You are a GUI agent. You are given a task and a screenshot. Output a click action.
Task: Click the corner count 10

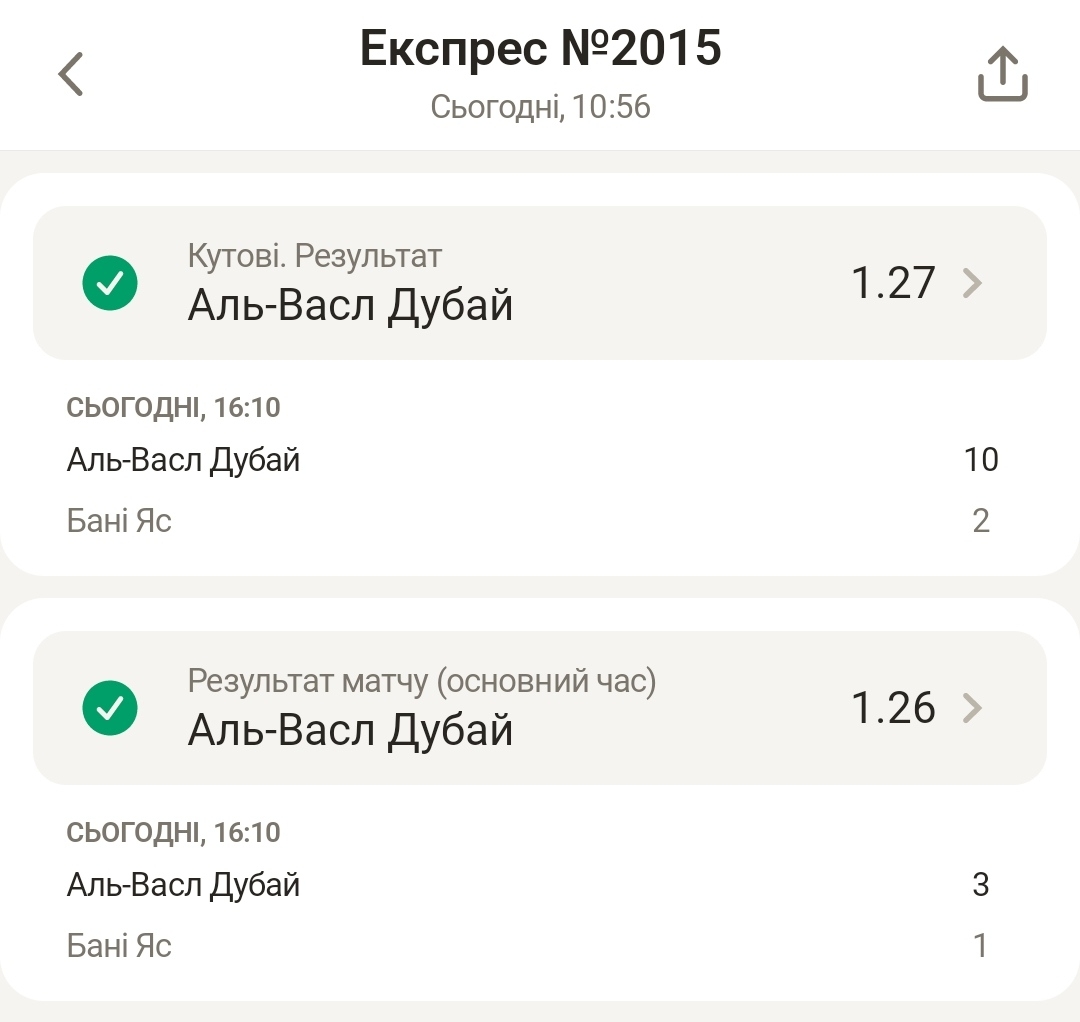(x=981, y=460)
